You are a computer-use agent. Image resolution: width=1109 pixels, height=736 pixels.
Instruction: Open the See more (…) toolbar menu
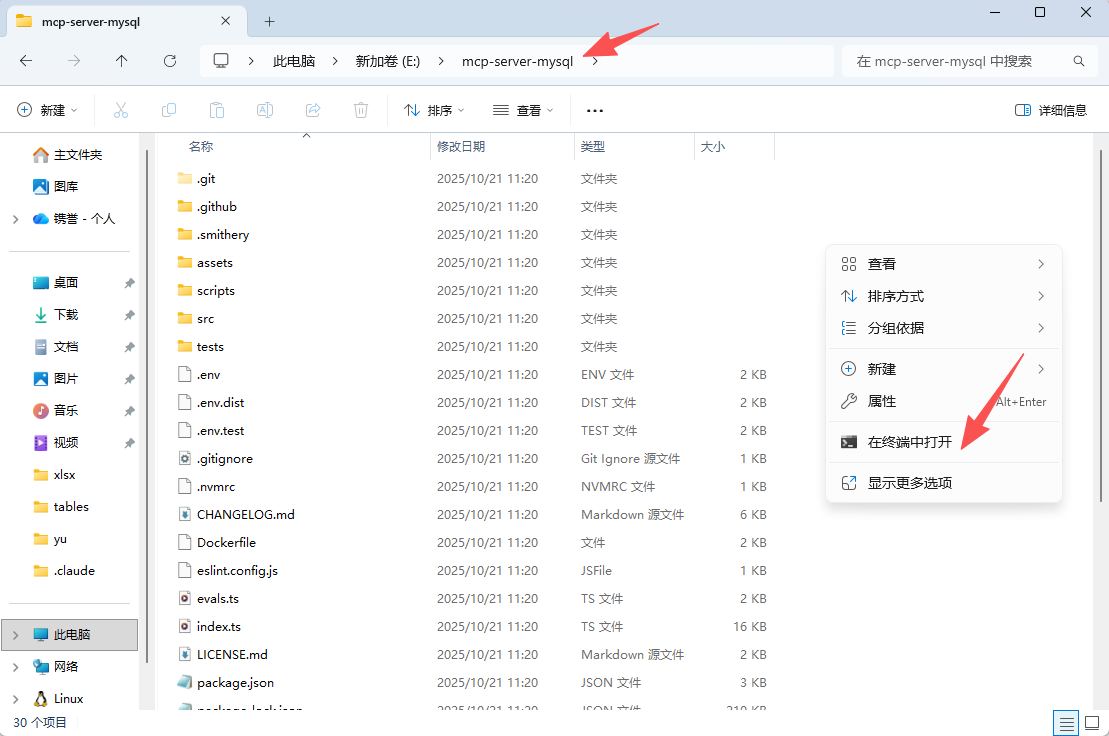(594, 110)
